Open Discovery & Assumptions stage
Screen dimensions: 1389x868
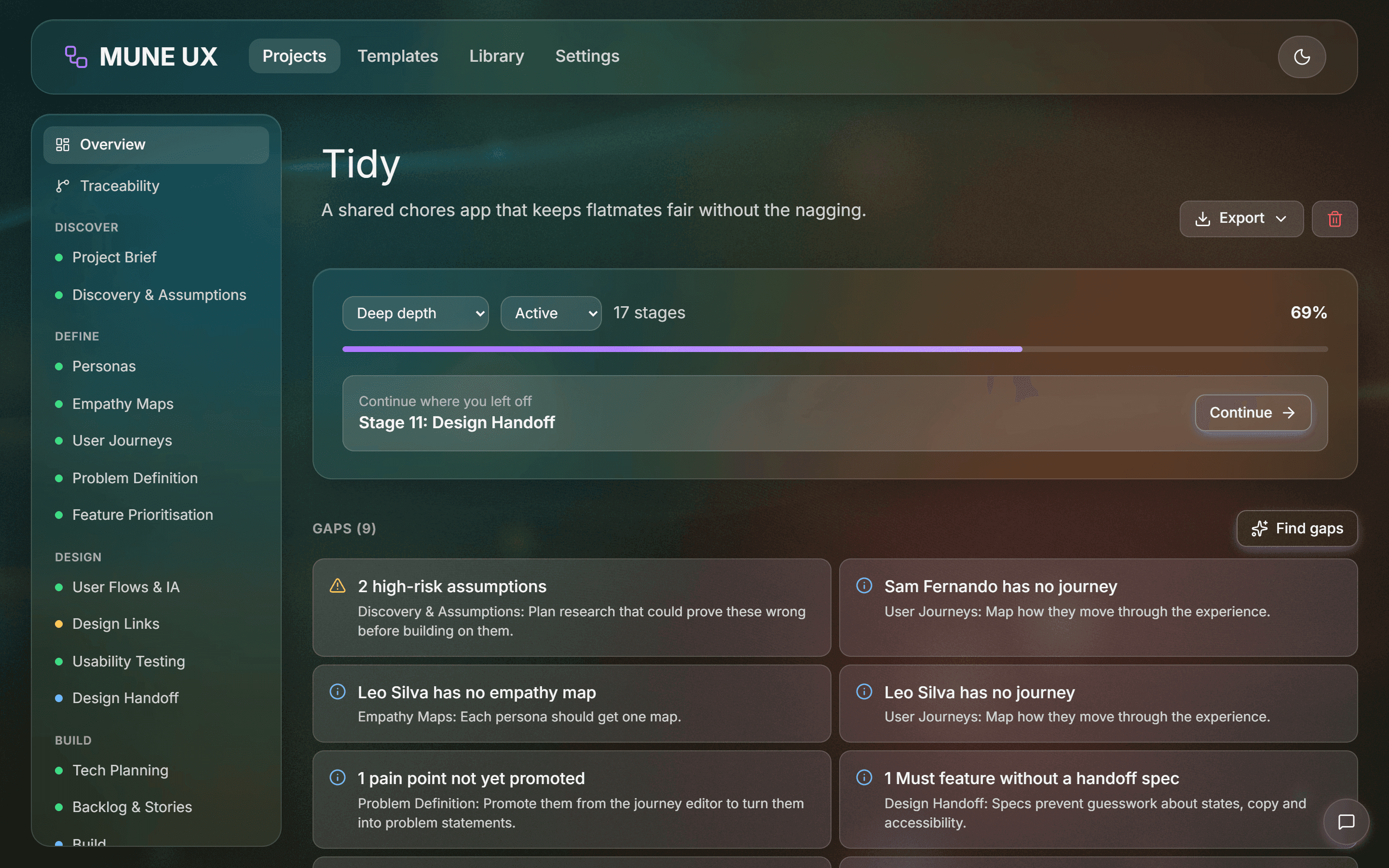156,295
